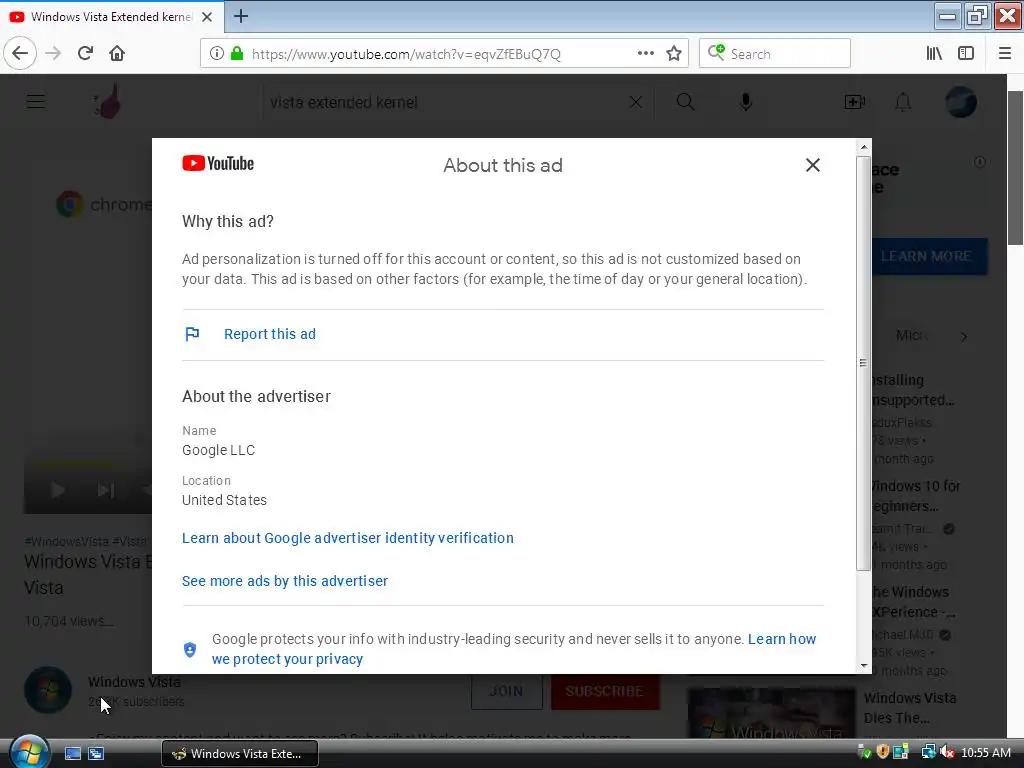
Task: Go back with the browser Back button
Action: (x=20, y=54)
